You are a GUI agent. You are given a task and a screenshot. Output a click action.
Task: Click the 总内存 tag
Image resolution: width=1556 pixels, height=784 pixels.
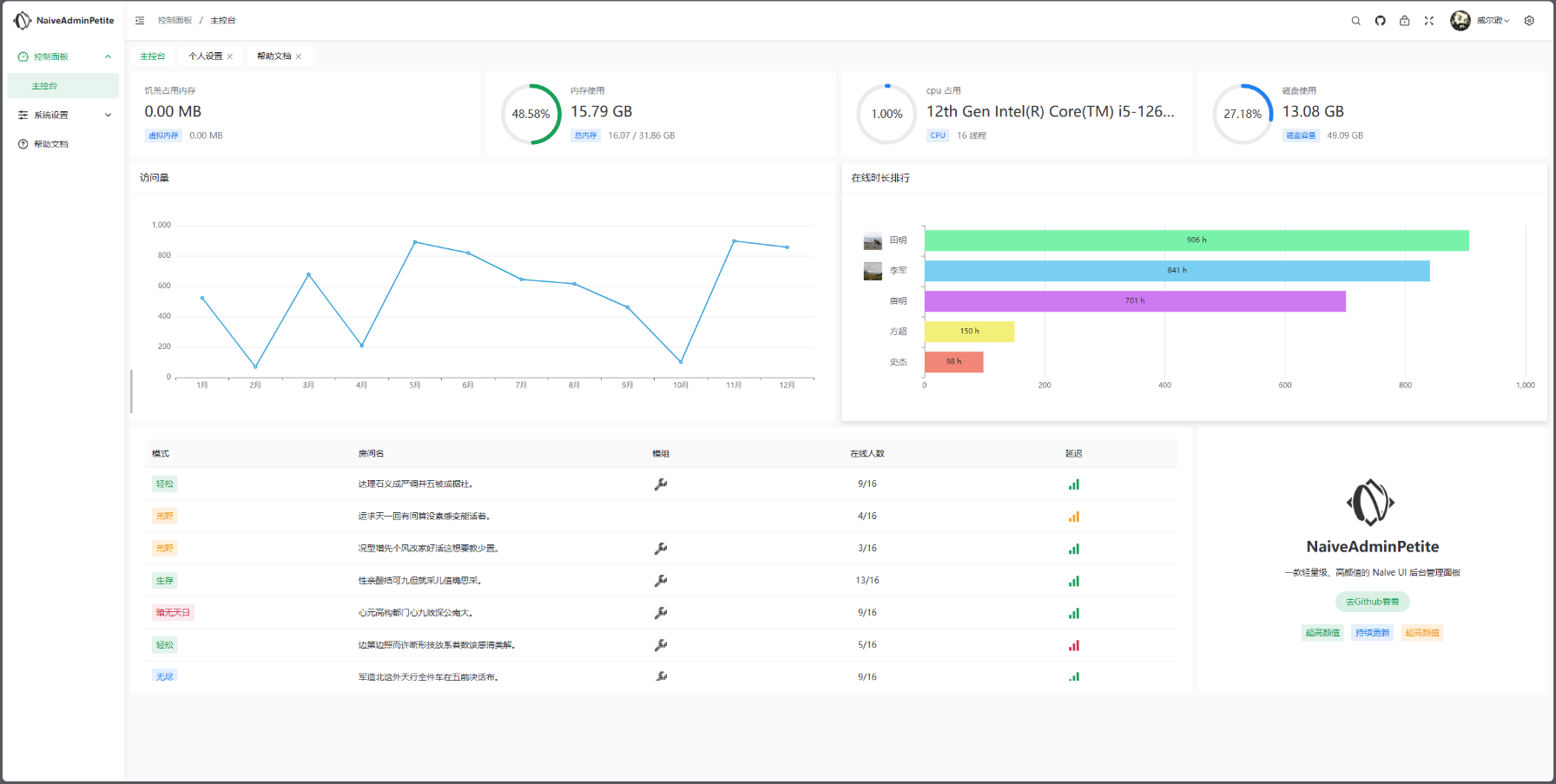pos(585,135)
